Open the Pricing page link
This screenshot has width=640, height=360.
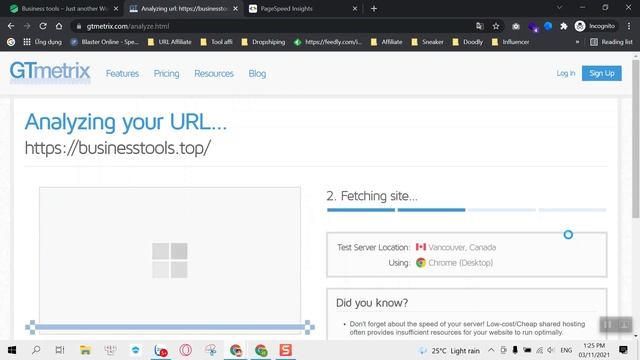click(166, 73)
